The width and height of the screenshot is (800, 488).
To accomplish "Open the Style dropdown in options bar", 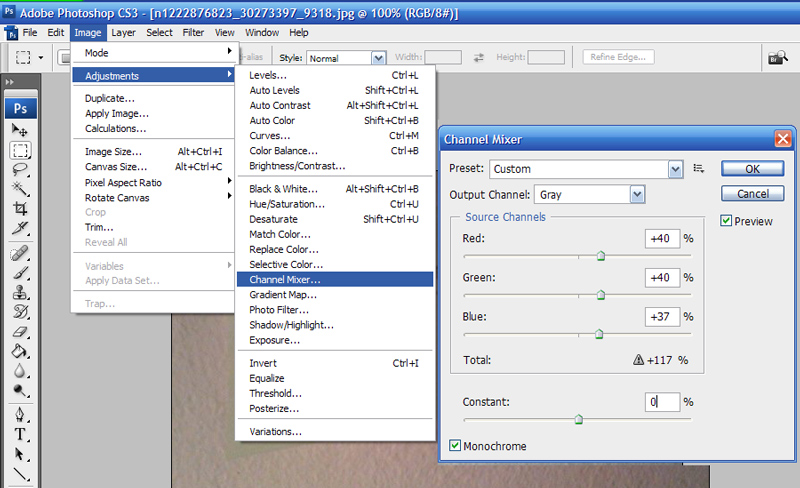I will point(346,58).
